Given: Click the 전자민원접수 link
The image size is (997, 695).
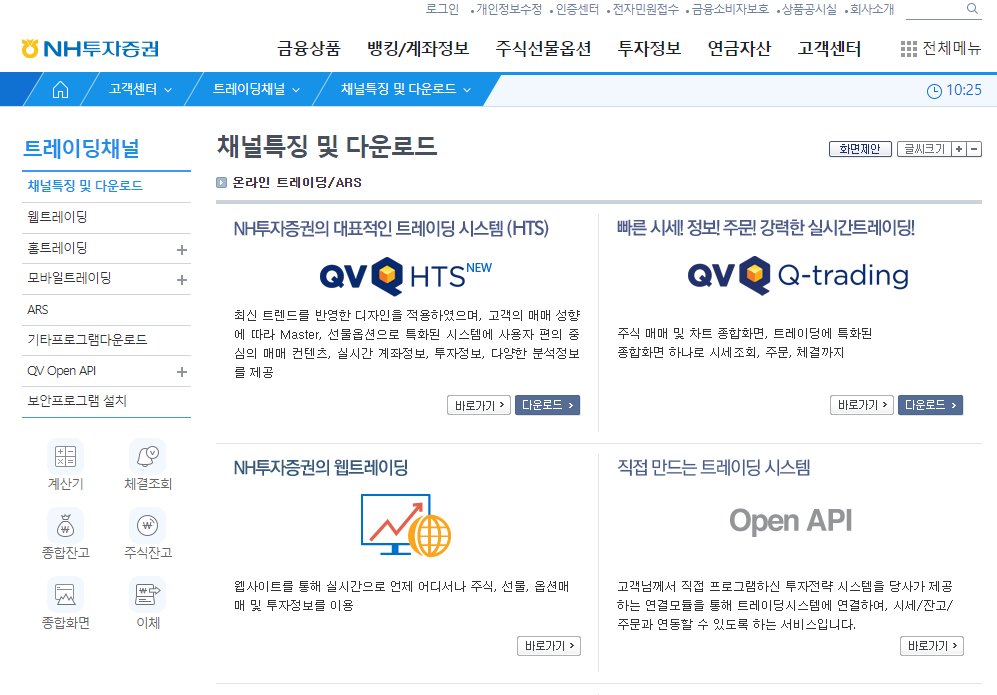Looking at the screenshot, I should click(x=645, y=9).
